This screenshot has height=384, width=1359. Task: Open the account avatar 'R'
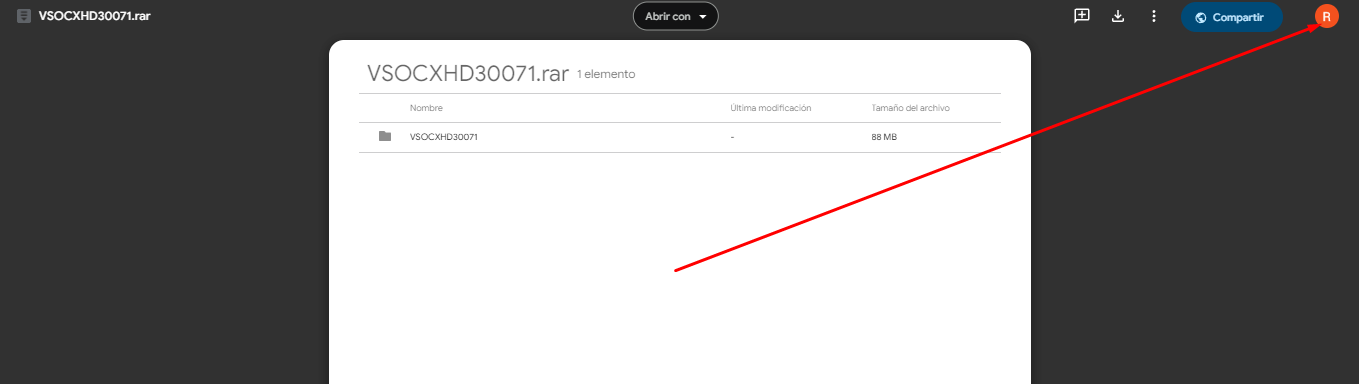pyautogui.click(x=1326, y=17)
